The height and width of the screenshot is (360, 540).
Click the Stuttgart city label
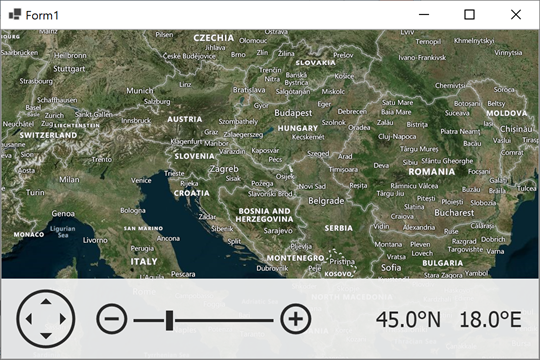pos(69,69)
